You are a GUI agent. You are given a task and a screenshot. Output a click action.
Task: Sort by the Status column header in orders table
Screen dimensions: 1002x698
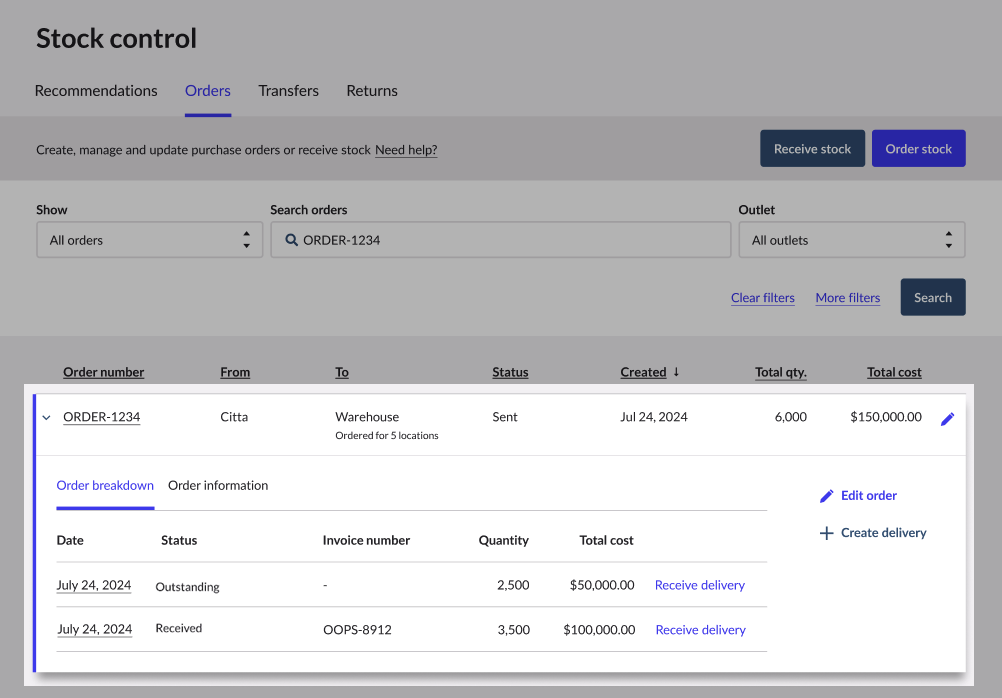510,372
